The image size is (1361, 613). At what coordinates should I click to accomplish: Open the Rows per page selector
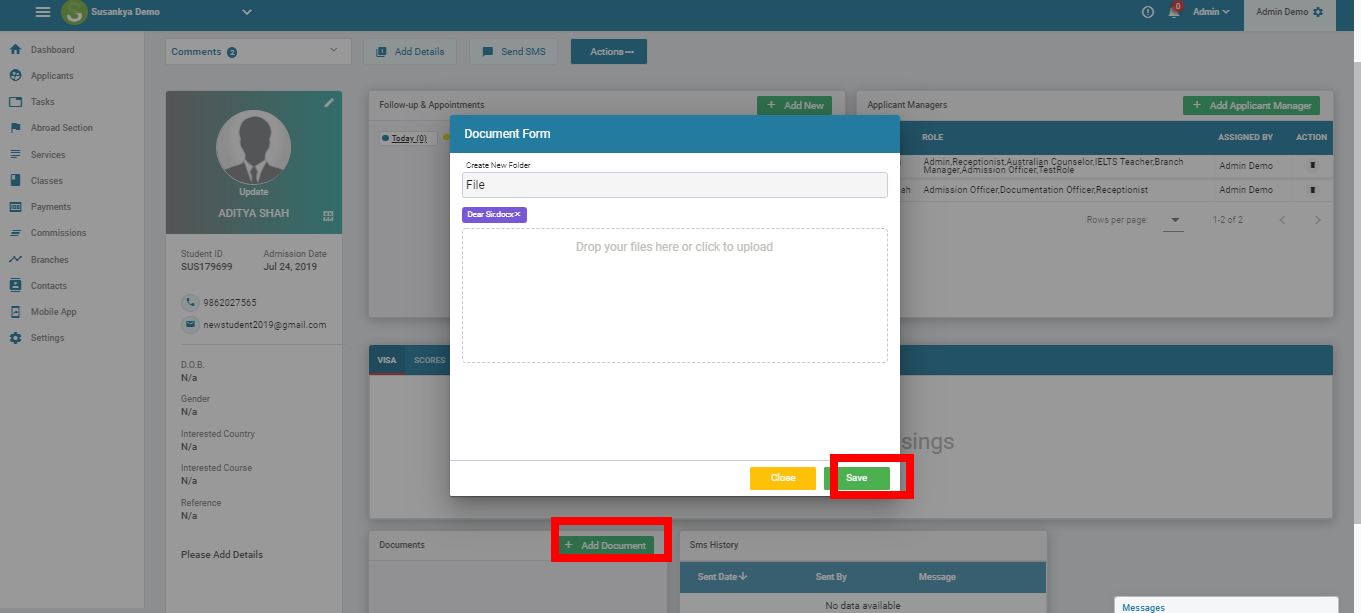pyautogui.click(x=1173, y=219)
